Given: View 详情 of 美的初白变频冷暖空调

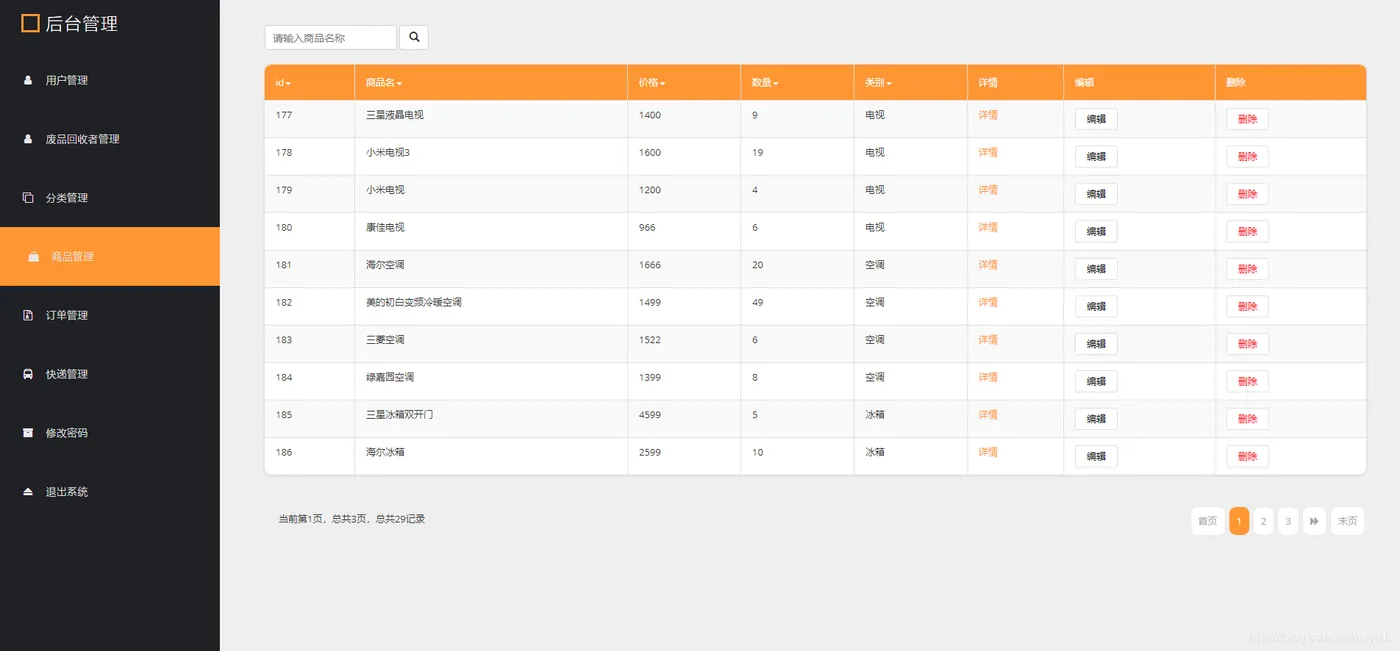Looking at the screenshot, I should 988,302.
